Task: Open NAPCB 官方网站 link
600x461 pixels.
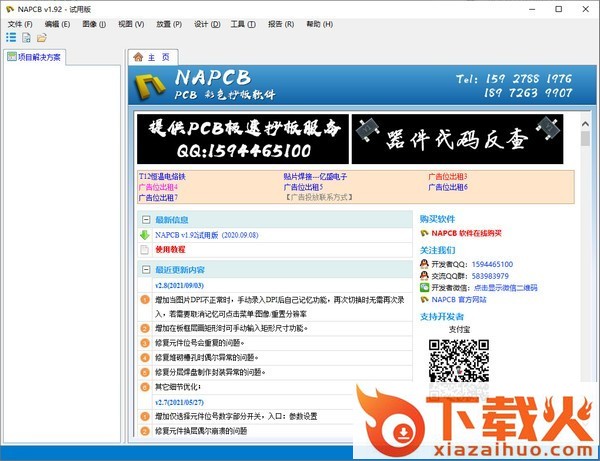Action: (459, 300)
